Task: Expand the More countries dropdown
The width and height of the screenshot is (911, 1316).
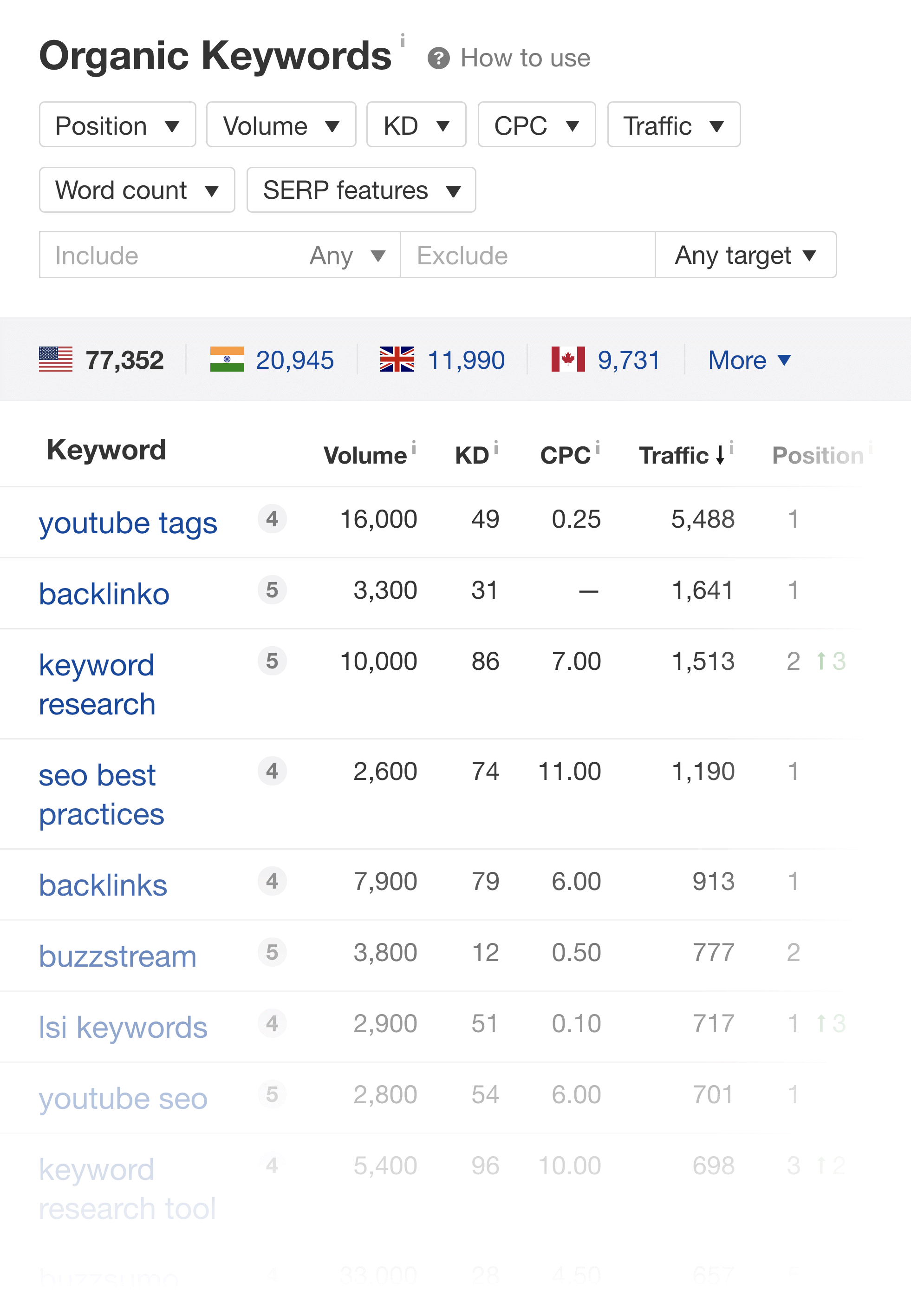Action: tap(749, 360)
